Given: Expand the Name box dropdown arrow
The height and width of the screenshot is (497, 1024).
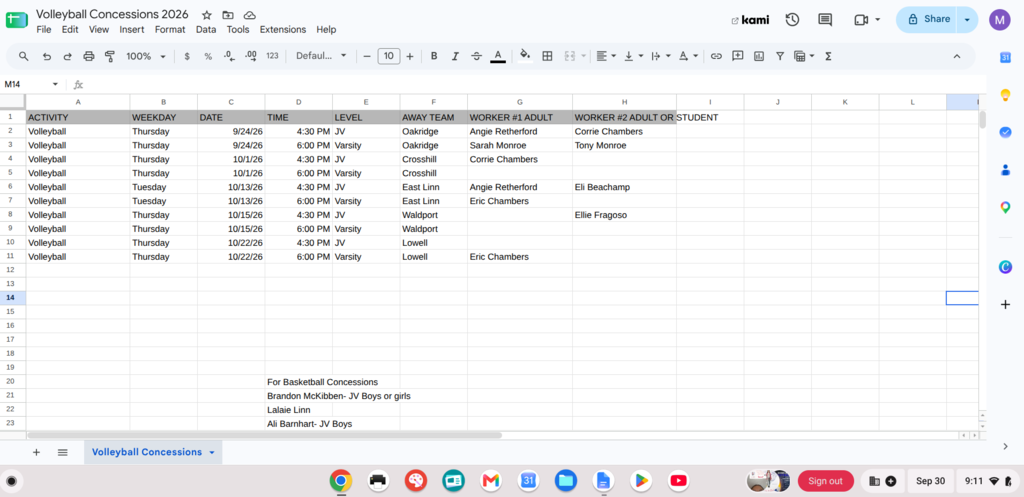Looking at the screenshot, I should (x=55, y=84).
